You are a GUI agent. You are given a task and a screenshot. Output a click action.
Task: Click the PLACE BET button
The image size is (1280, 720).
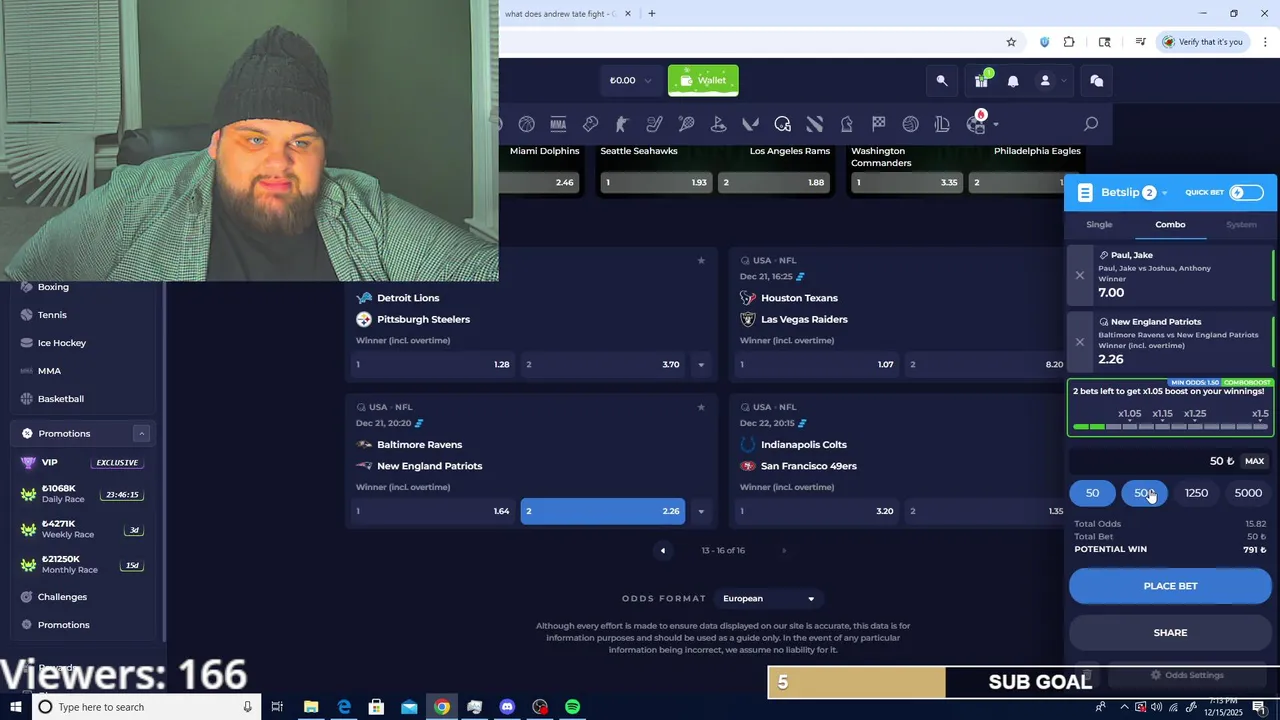point(1170,586)
